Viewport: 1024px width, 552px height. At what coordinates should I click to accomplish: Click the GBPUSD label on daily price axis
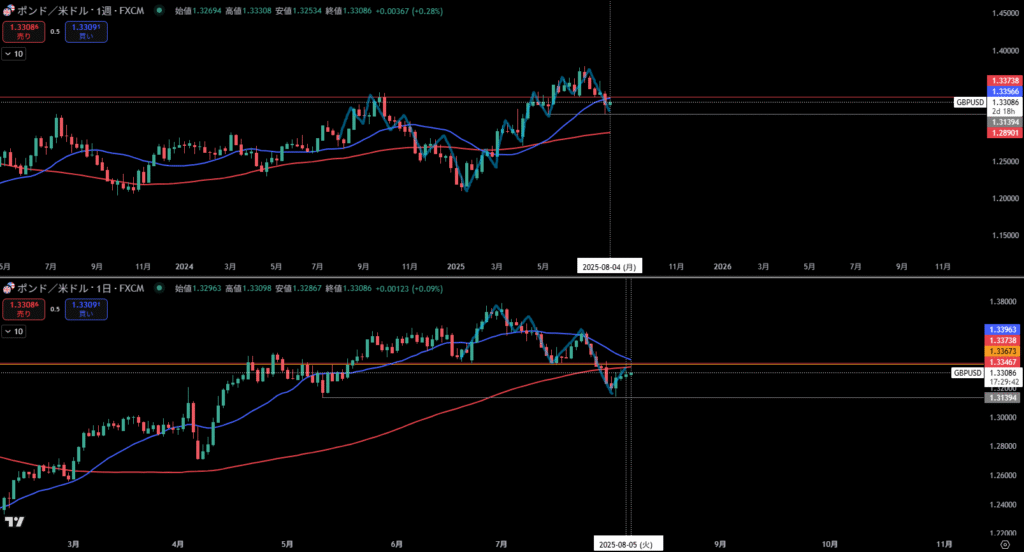coord(967,373)
